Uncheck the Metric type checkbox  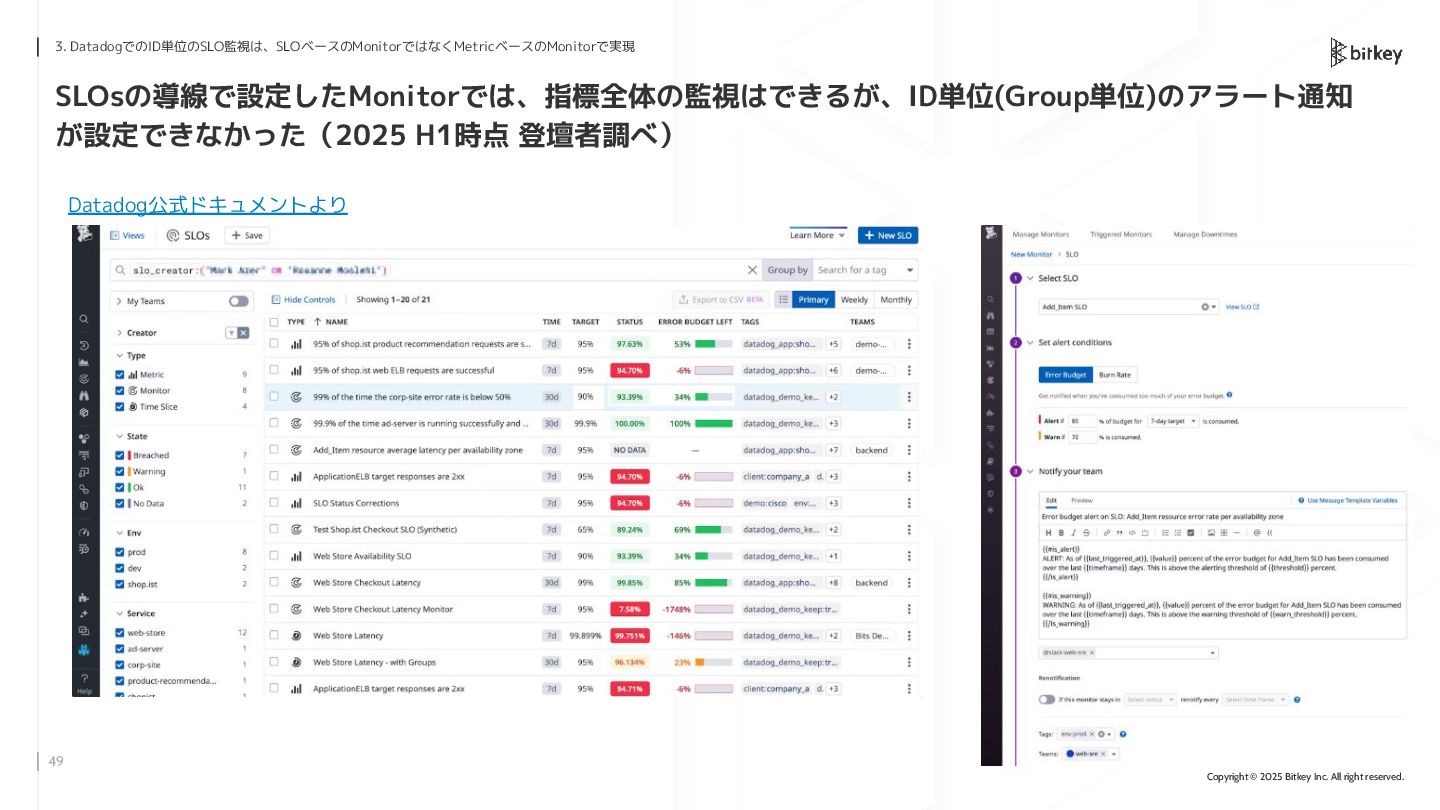pyautogui.click(x=120, y=375)
